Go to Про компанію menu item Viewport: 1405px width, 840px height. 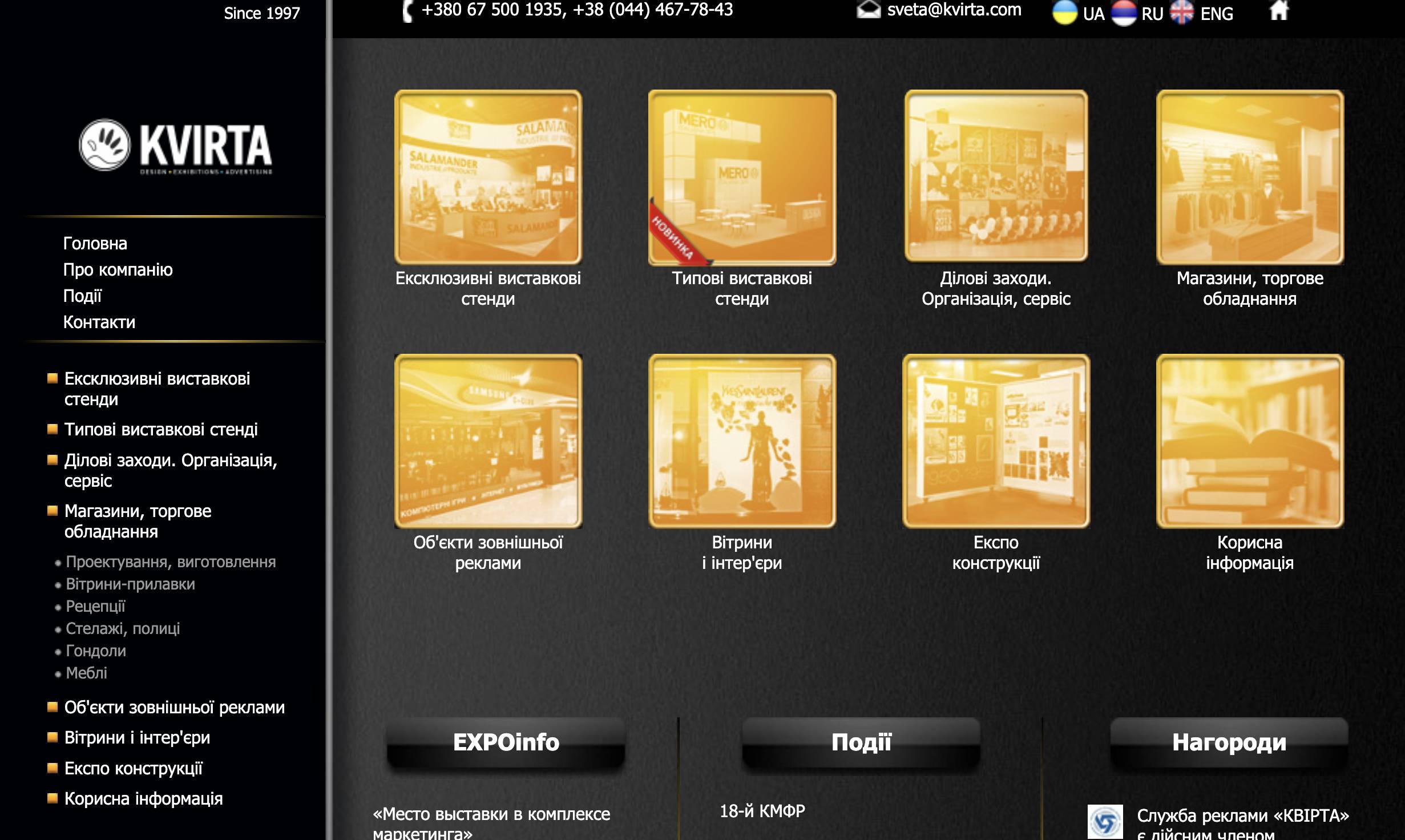tap(118, 270)
